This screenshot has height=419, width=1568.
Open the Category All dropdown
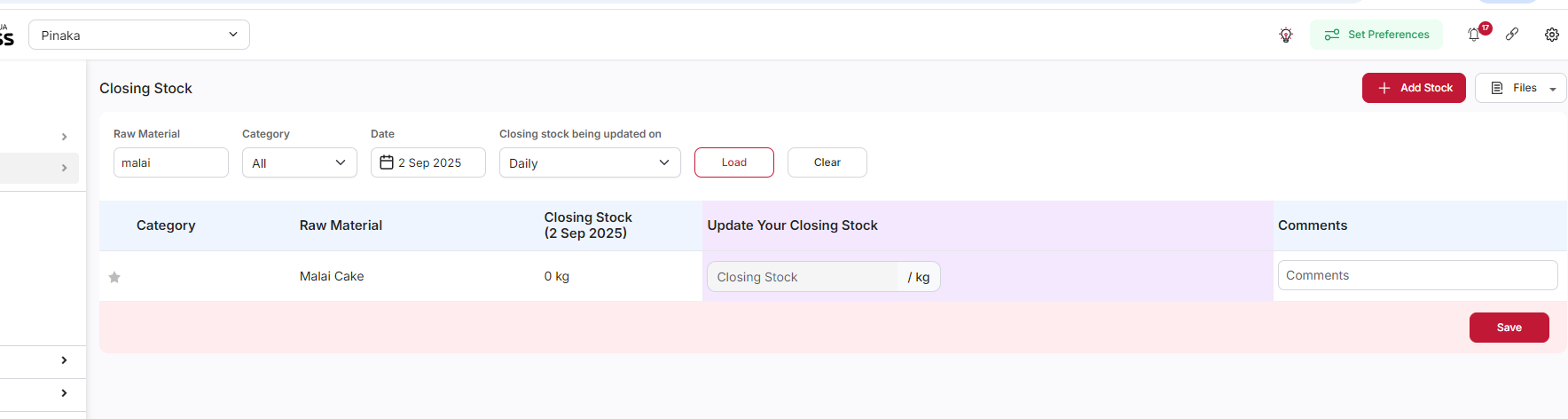[299, 162]
